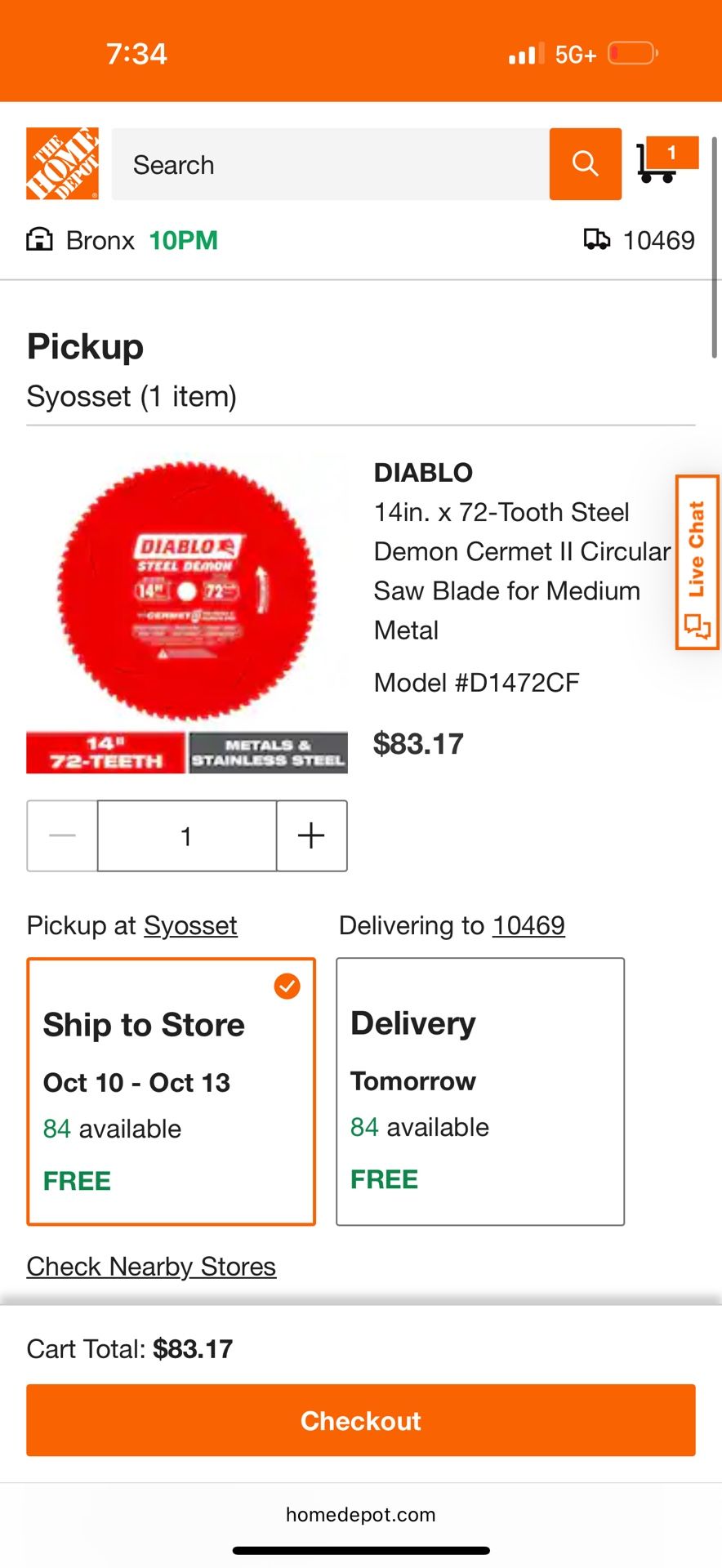The image size is (722, 1568).
Task: Select the Delivery Tomorrow option
Action: pos(480,1091)
